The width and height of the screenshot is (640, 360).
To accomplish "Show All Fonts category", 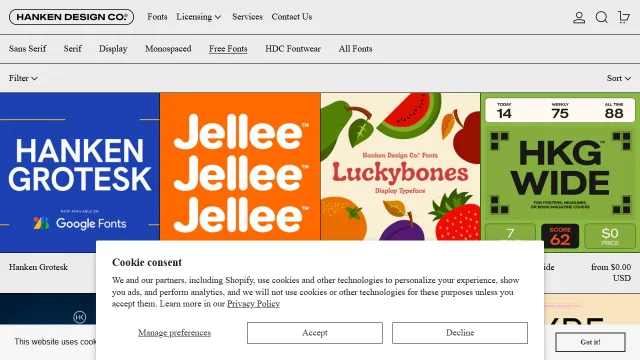I will pos(355,49).
